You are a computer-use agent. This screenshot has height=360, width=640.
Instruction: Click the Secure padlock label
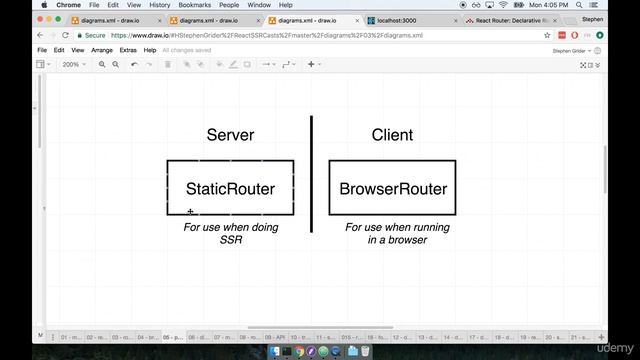pyautogui.click(x=91, y=36)
